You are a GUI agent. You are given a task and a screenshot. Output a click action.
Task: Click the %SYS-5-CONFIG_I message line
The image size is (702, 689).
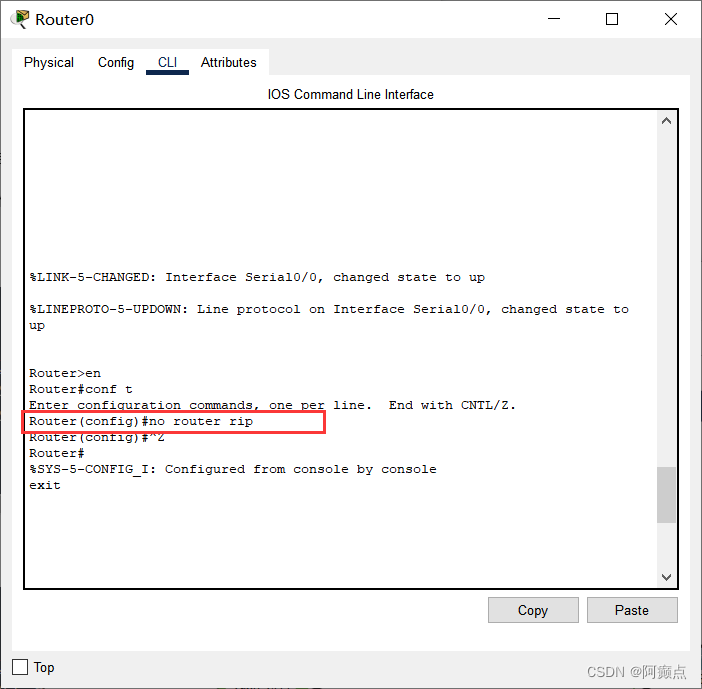click(x=233, y=469)
